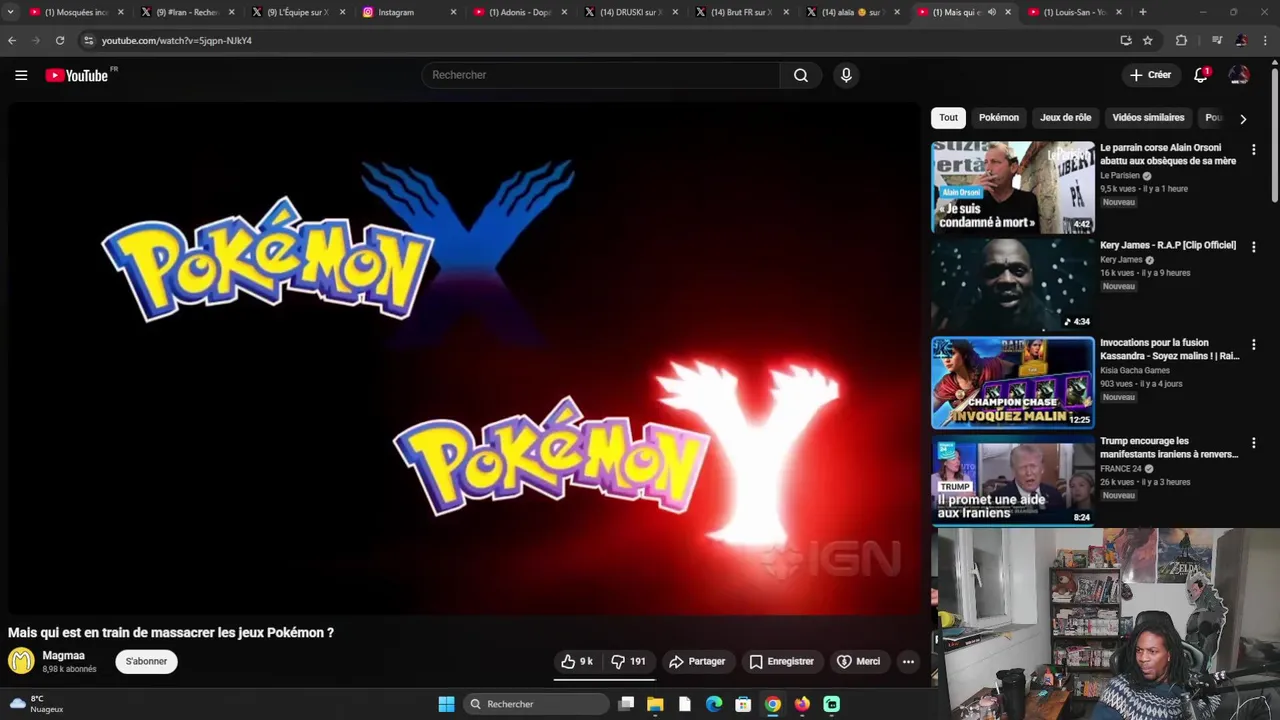
Task: Open Microsoft Edge from the taskbar
Action: (714, 704)
